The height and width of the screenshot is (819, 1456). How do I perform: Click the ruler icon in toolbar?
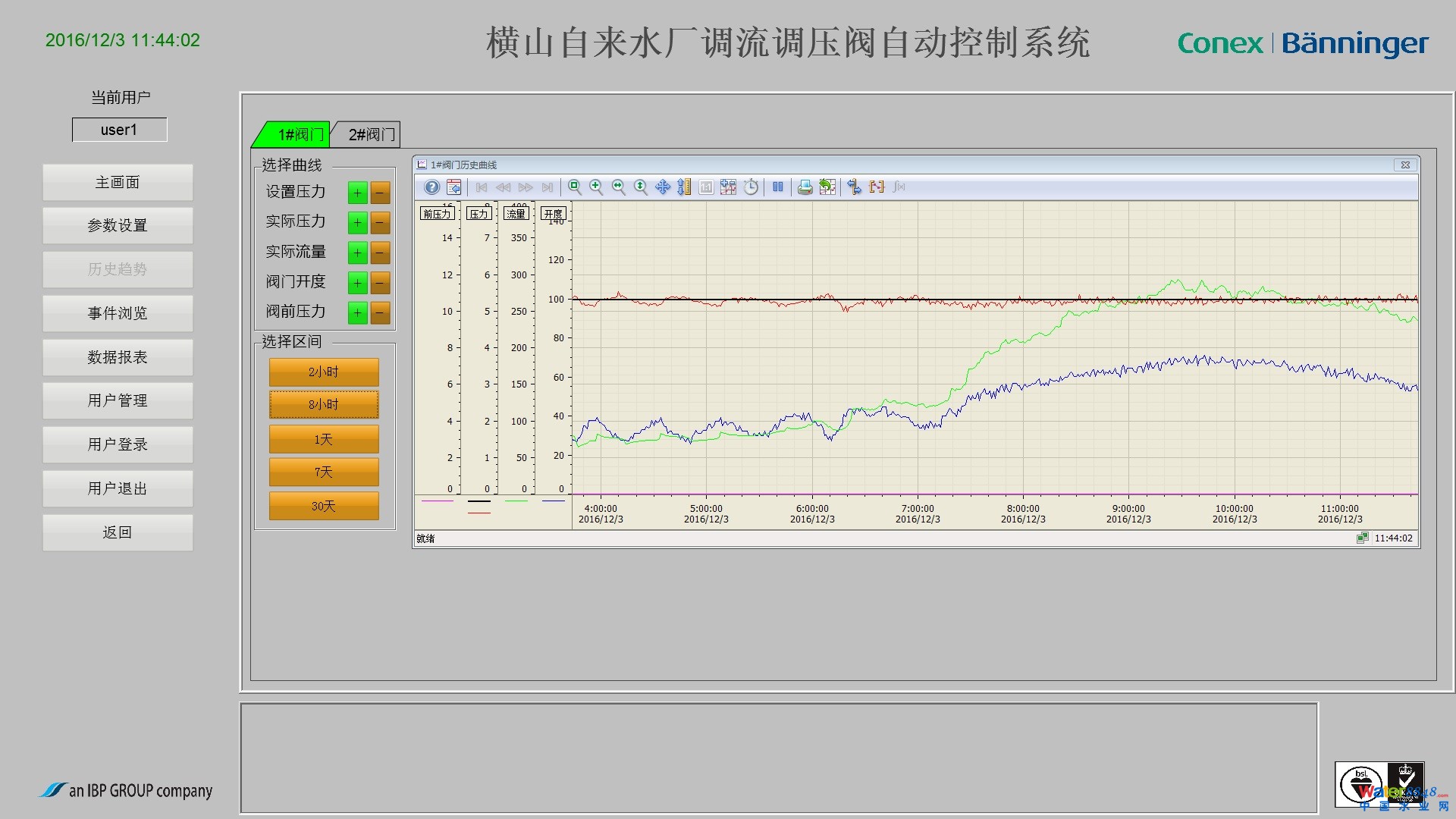click(x=684, y=187)
